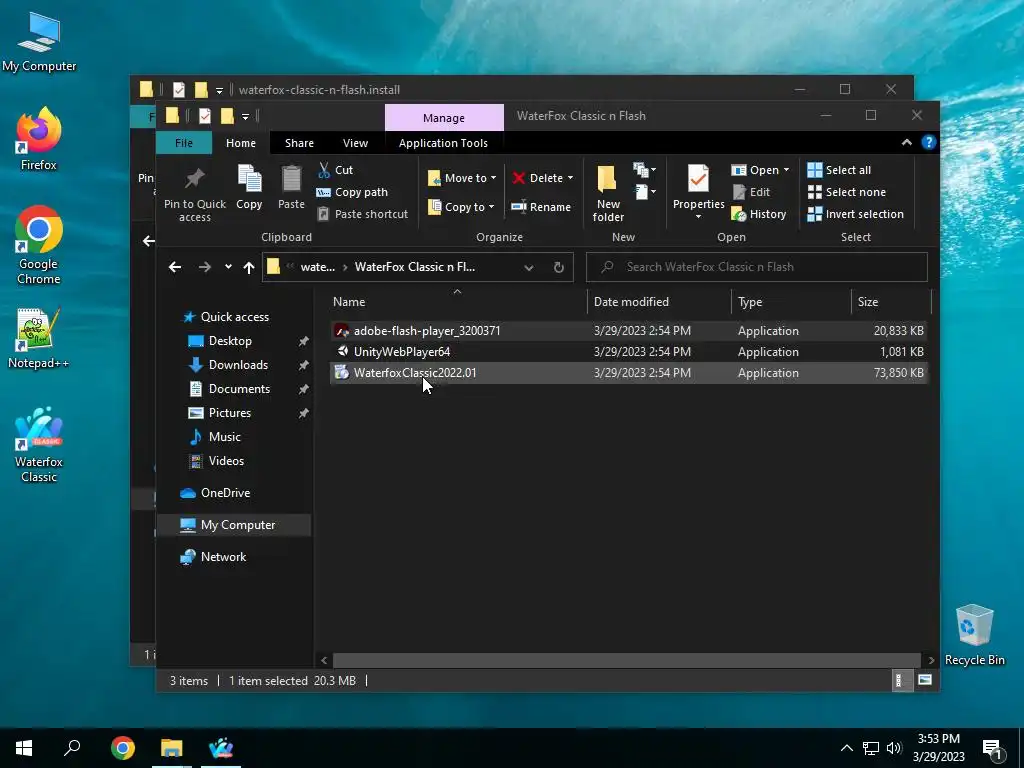Select UnityWebPlayer64 file
Screen dimensions: 1024x768
click(x=628, y=351)
